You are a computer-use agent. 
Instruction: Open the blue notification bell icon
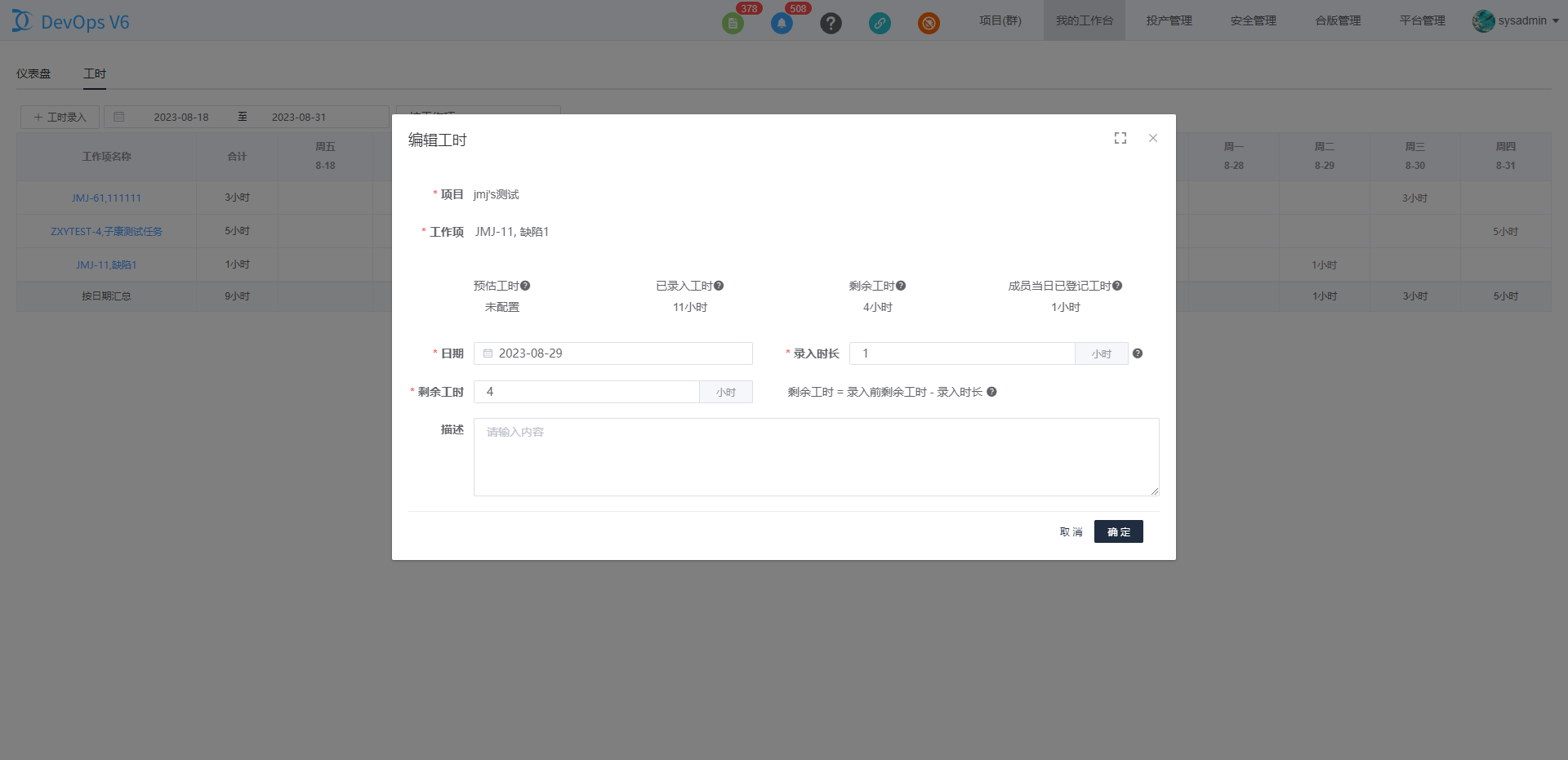coord(782,23)
